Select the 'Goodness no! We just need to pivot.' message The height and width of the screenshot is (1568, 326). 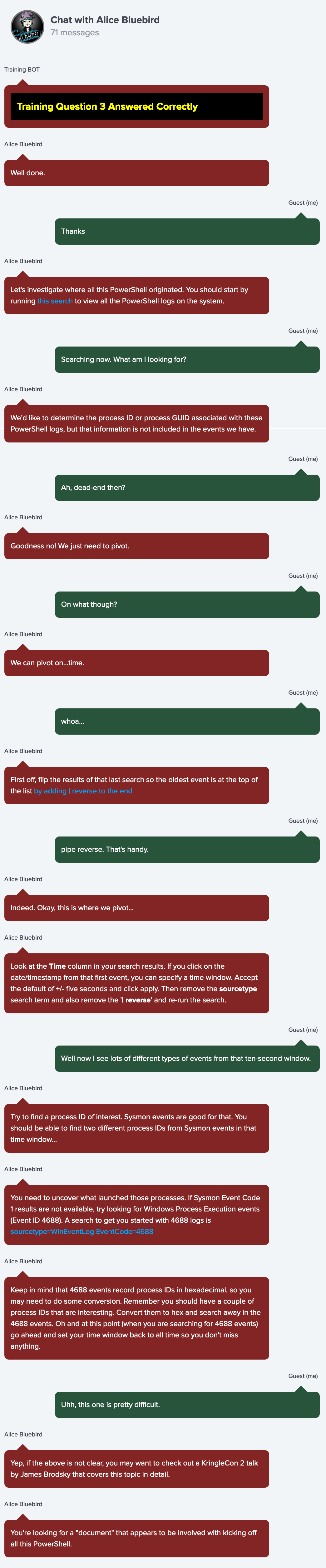click(137, 546)
